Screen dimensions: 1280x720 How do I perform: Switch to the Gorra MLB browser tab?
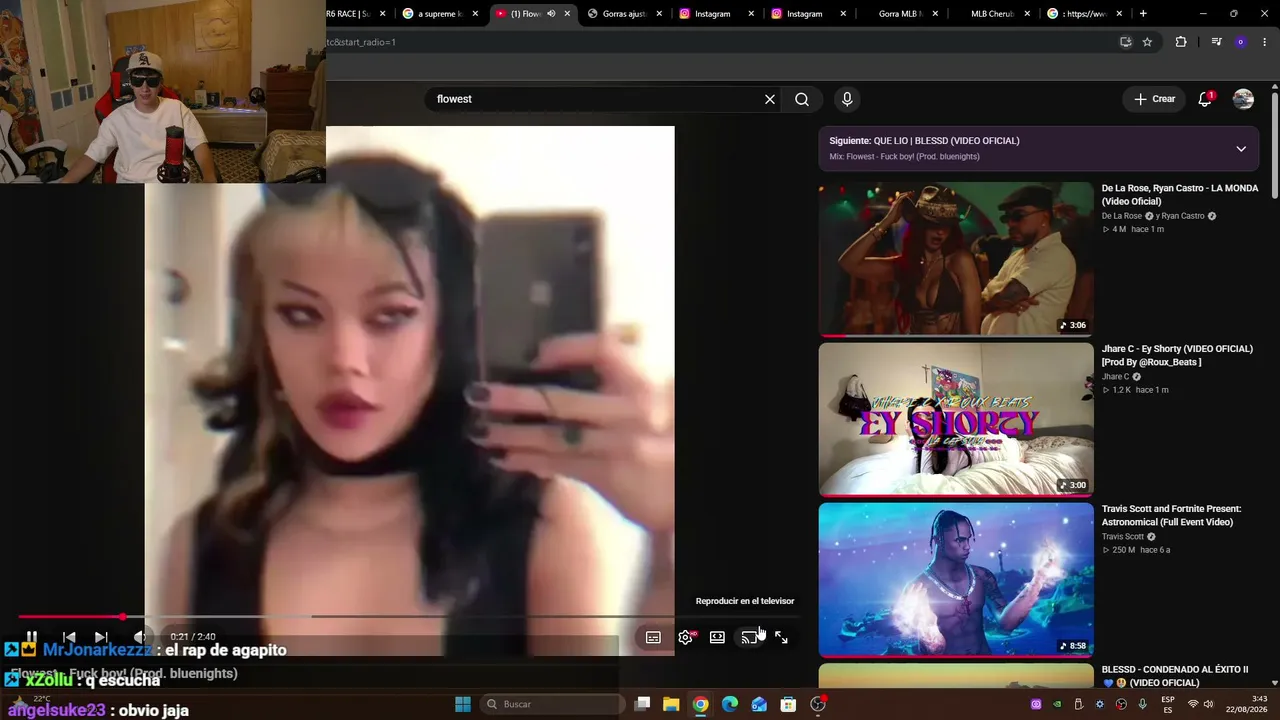(x=898, y=14)
